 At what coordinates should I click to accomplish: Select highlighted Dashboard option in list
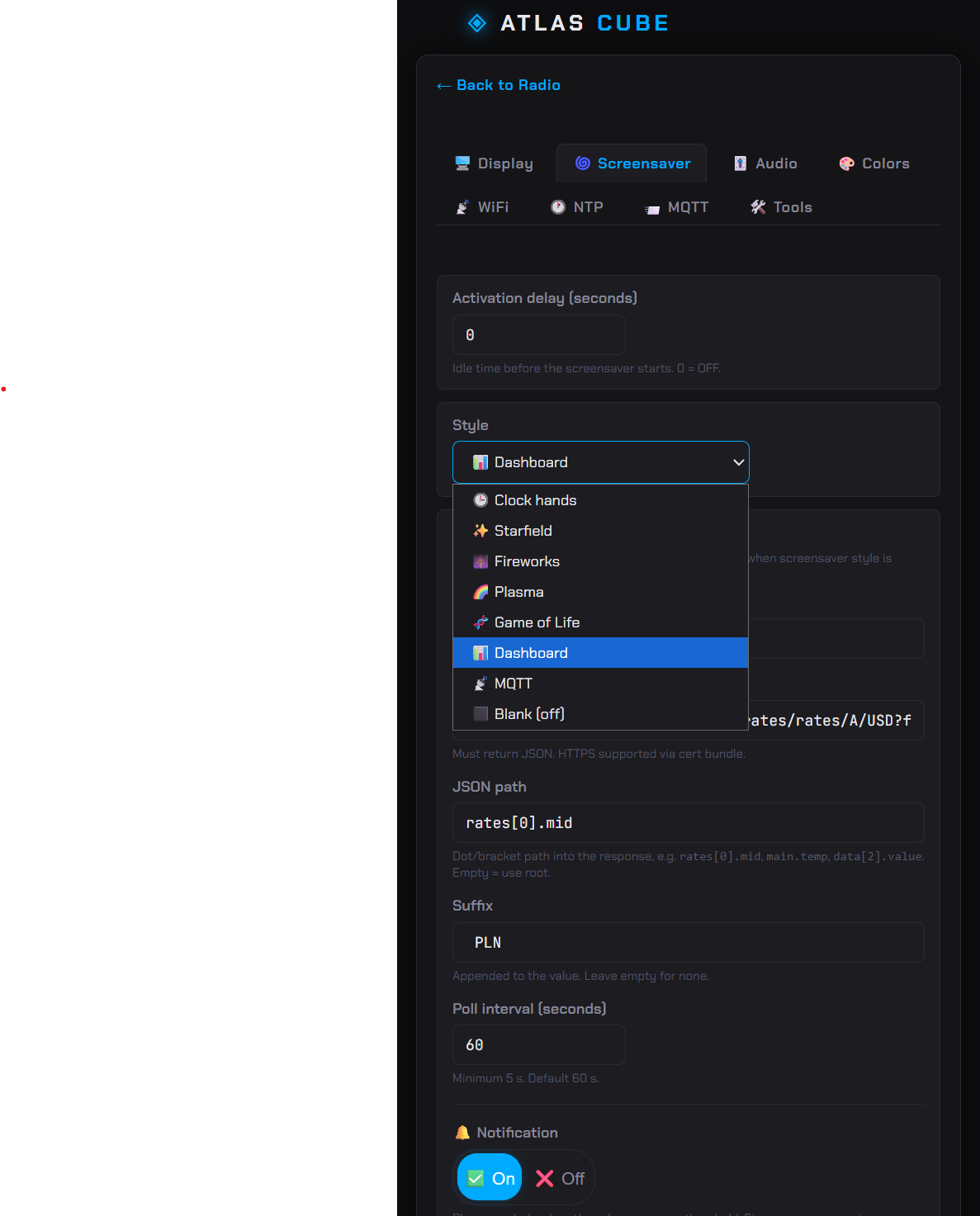point(600,653)
